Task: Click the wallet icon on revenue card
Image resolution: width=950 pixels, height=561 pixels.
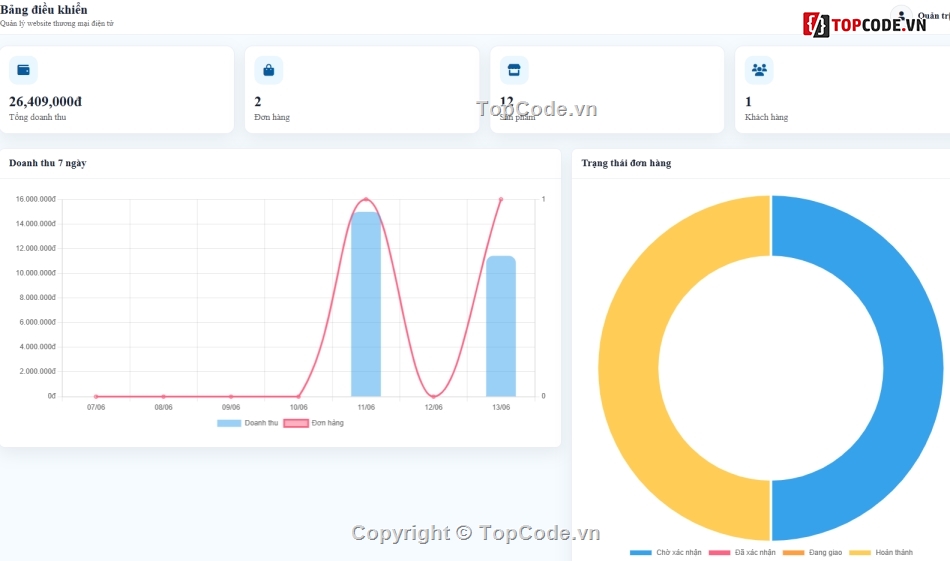Action: coord(23,70)
